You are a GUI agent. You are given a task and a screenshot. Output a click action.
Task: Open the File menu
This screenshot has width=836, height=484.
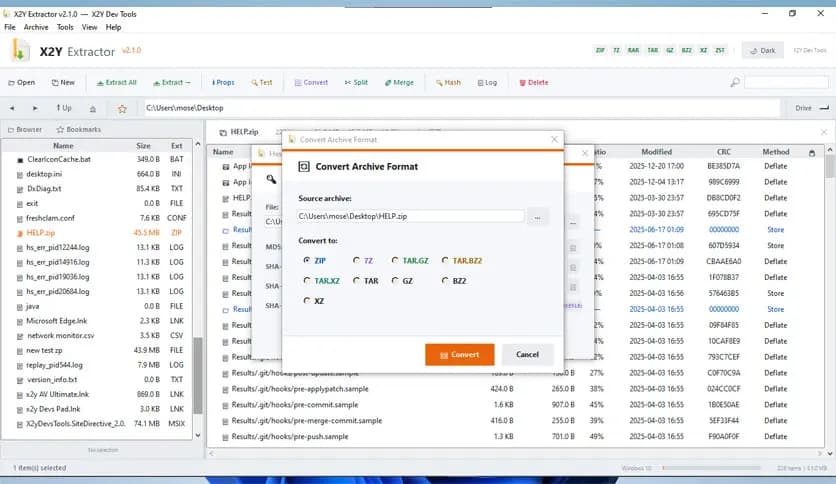point(10,27)
